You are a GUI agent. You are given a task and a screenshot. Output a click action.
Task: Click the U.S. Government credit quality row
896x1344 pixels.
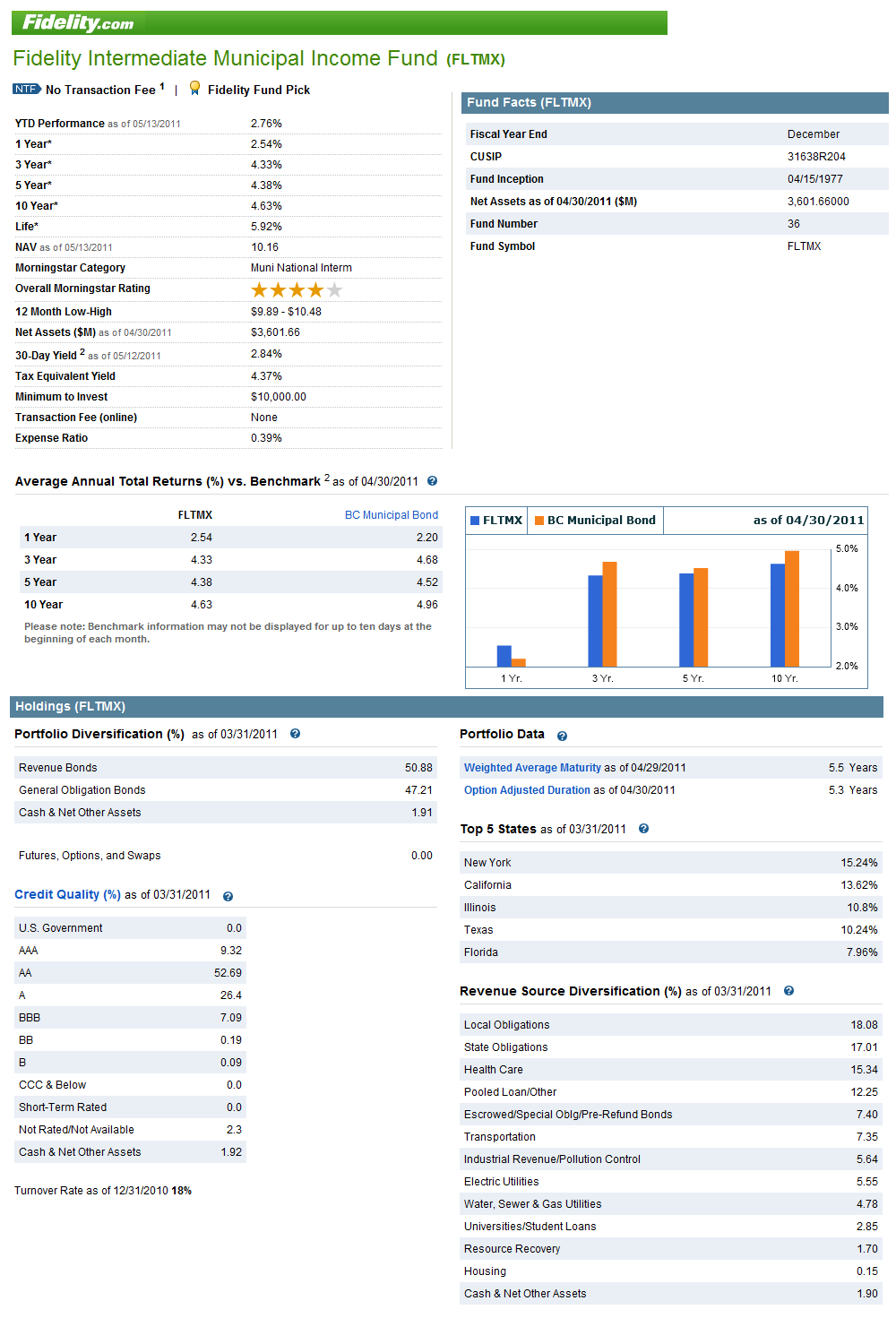[130, 928]
